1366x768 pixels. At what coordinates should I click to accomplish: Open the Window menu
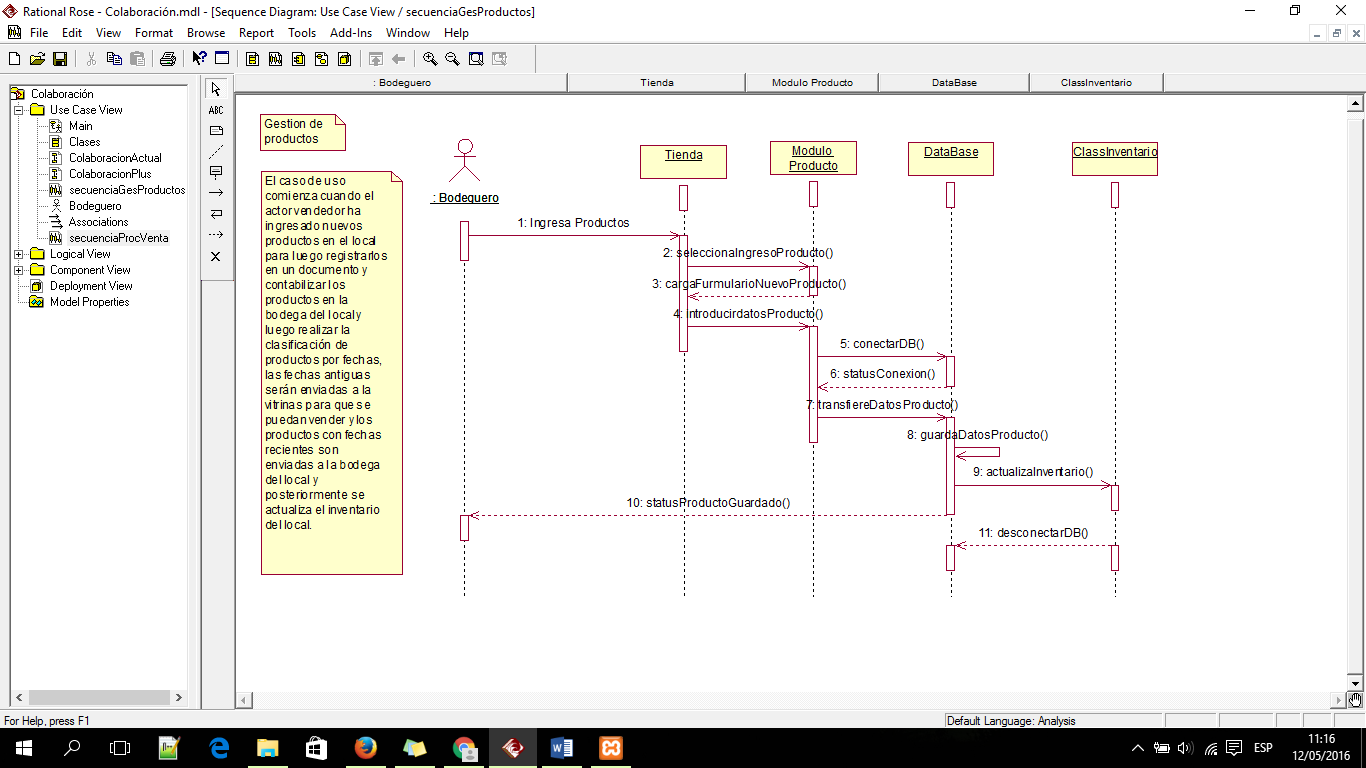(x=408, y=33)
